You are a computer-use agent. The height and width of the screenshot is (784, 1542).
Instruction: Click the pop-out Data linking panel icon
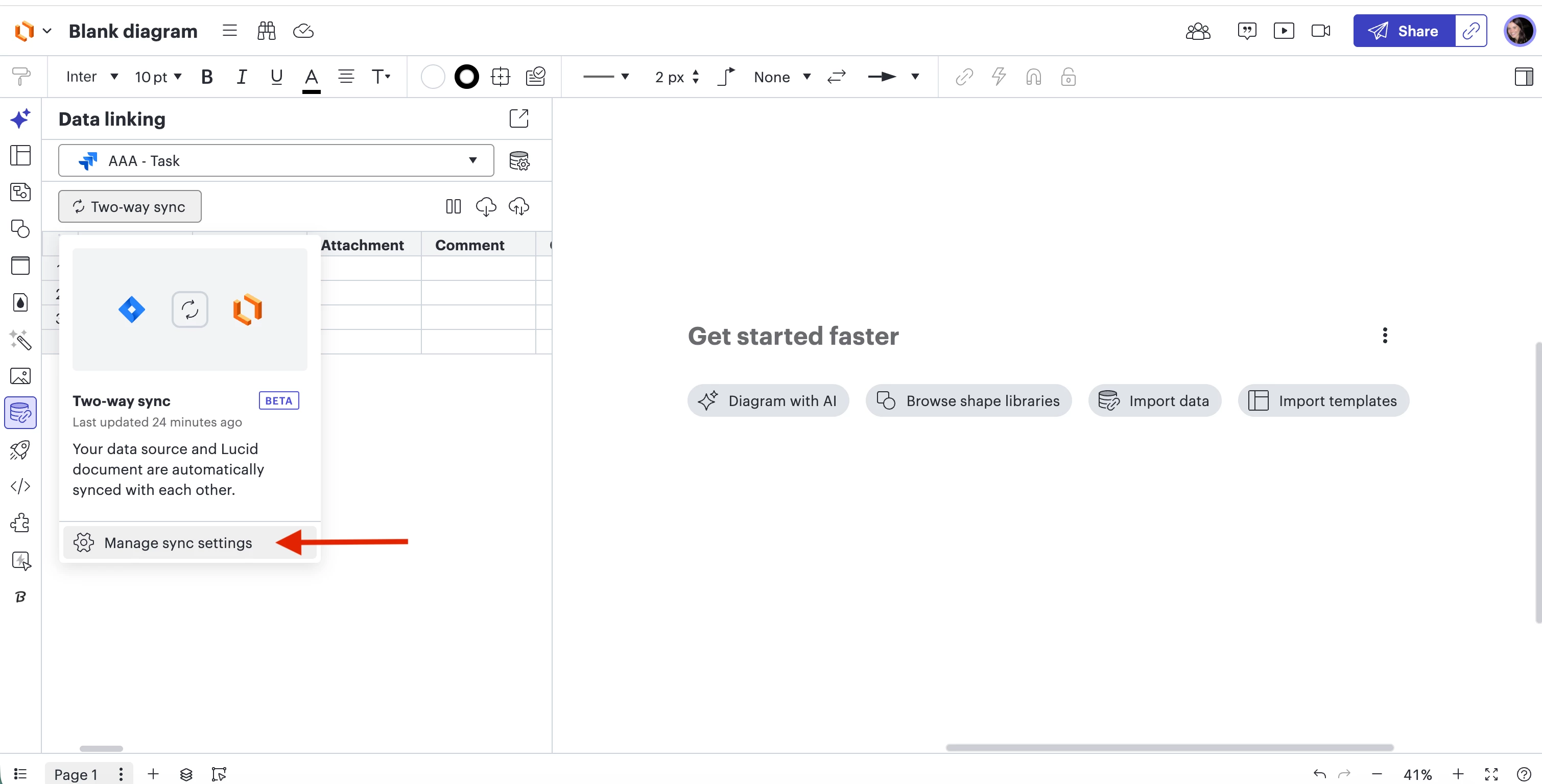pos(518,118)
